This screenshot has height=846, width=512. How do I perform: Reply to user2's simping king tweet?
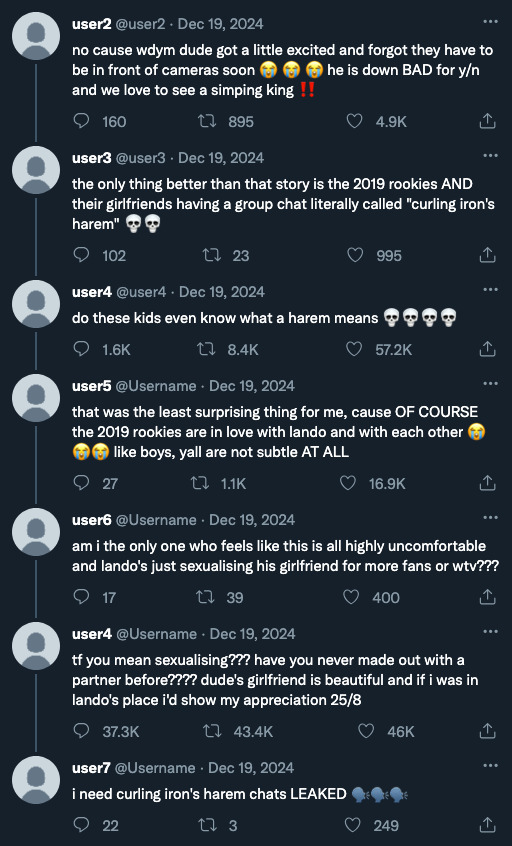pyautogui.click(x=81, y=121)
